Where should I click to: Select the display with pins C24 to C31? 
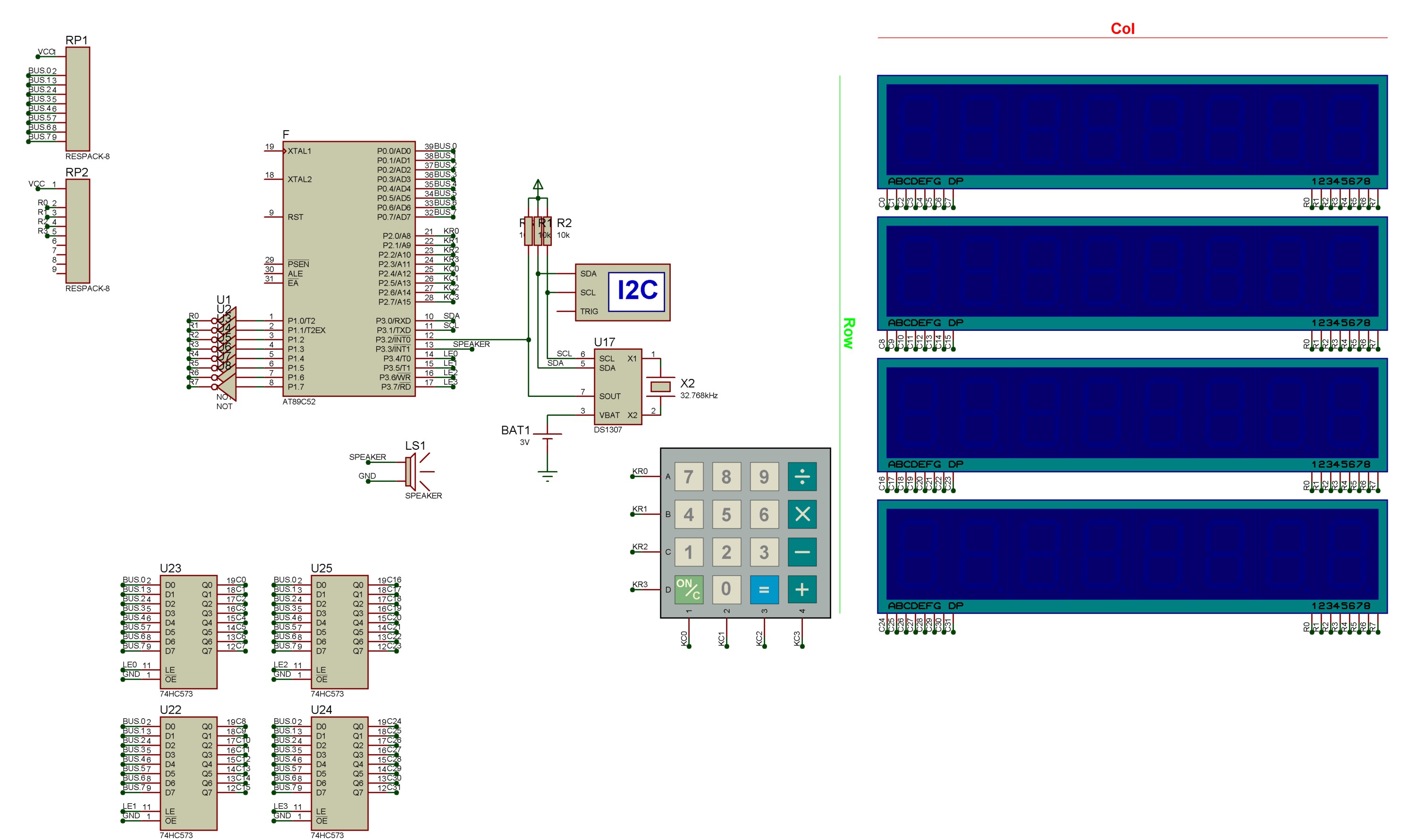(x=1132, y=556)
